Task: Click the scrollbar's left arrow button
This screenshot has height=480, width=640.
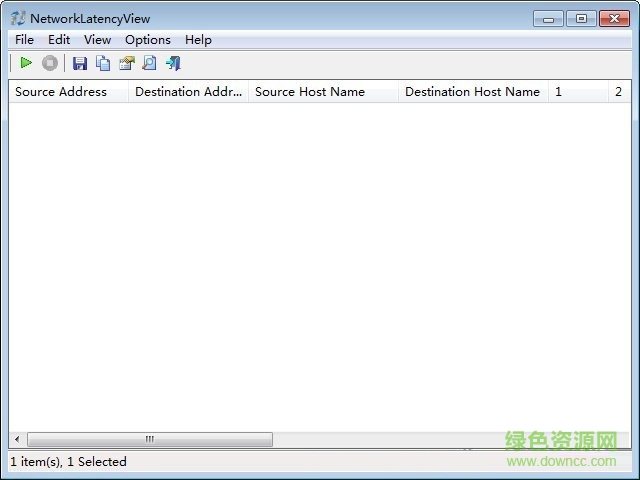Action: click(x=17, y=439)
